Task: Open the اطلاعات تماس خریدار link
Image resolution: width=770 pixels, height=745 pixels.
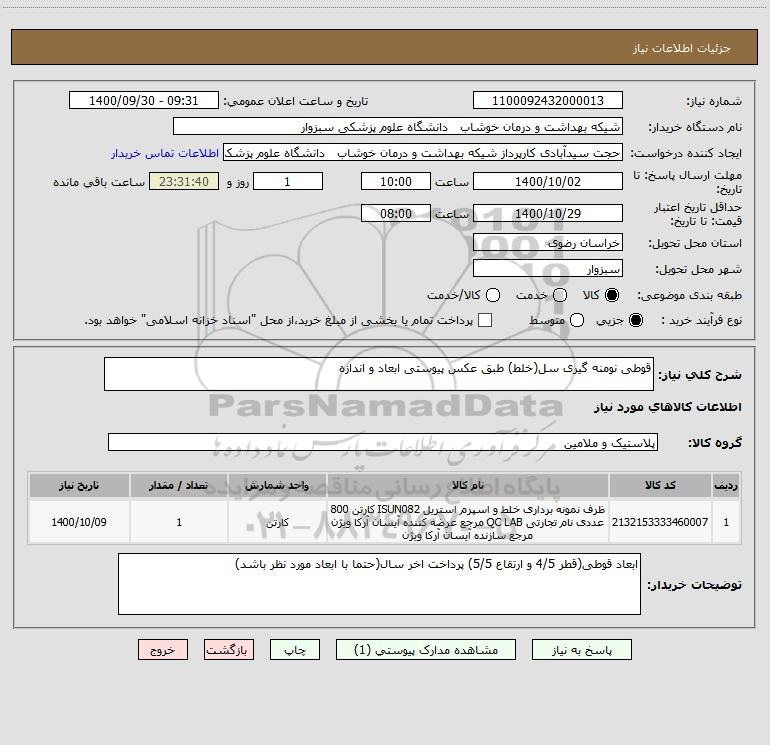Action: pos(165,153)
